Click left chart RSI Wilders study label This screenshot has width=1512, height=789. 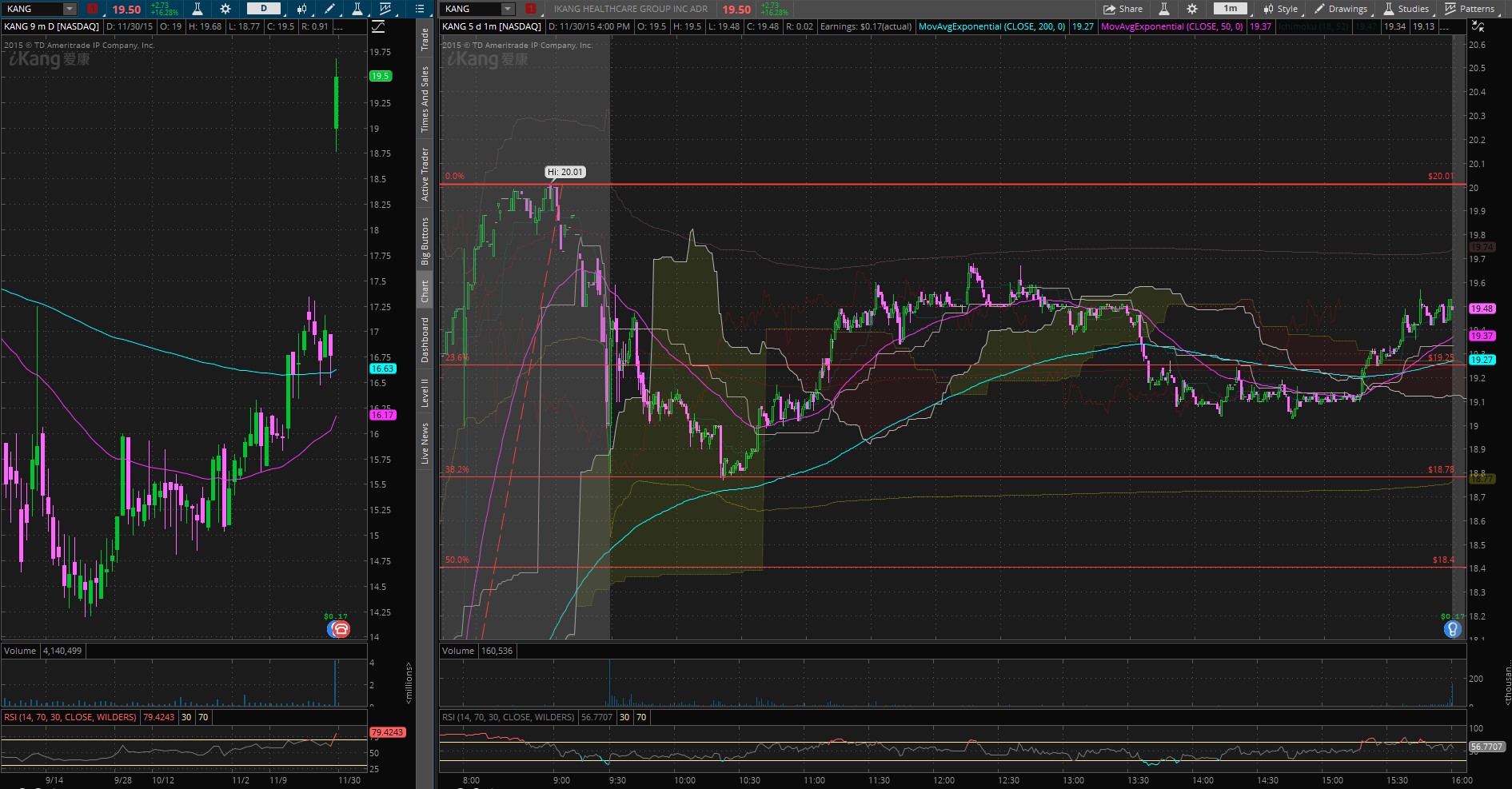tap(70, 717)
